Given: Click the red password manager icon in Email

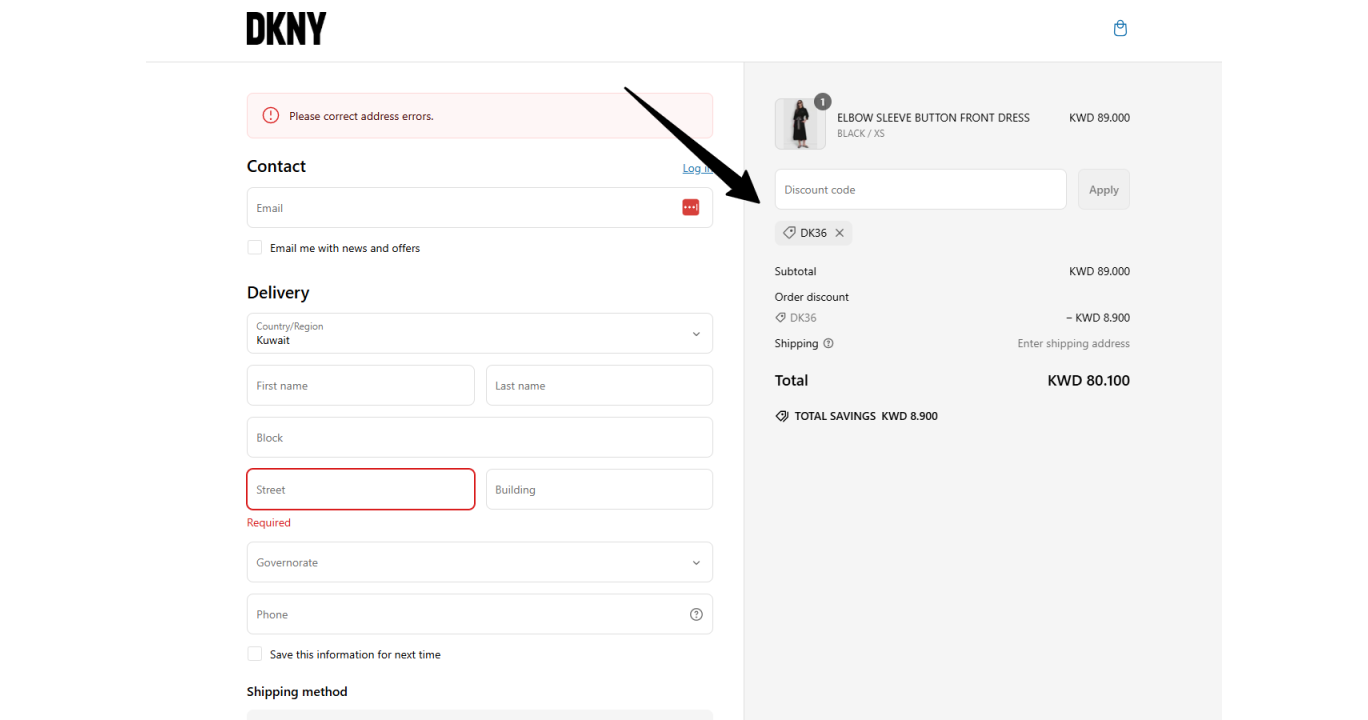Looking at the screenshot, I should point(691,207).
